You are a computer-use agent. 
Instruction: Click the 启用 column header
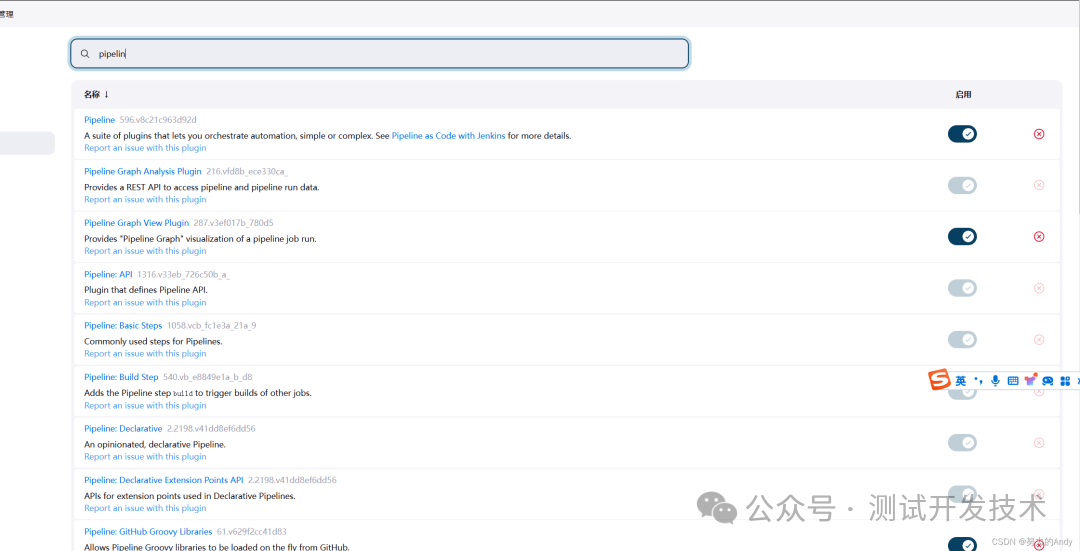click(963, 95)
